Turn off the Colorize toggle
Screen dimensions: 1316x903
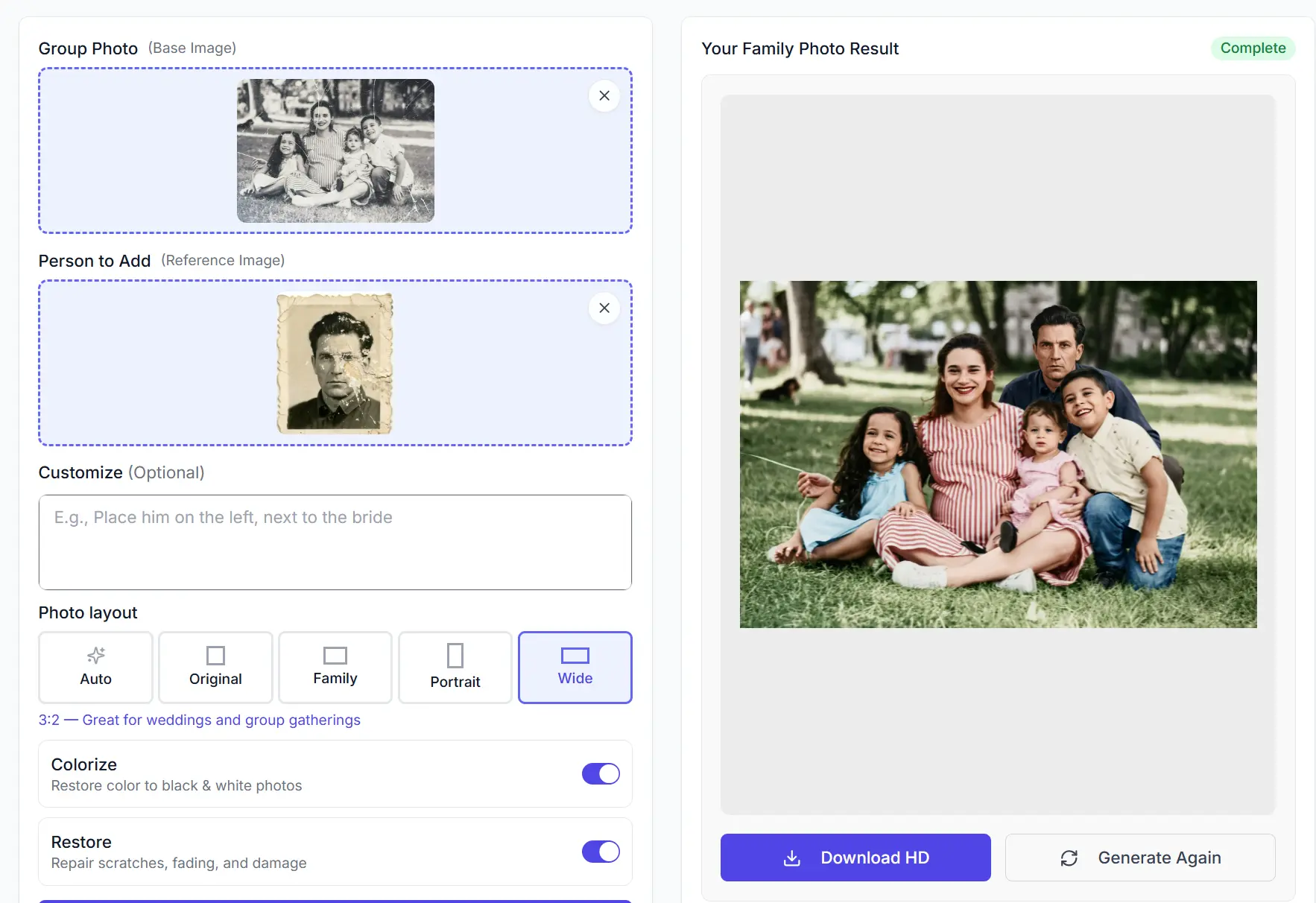pos(601,774)
